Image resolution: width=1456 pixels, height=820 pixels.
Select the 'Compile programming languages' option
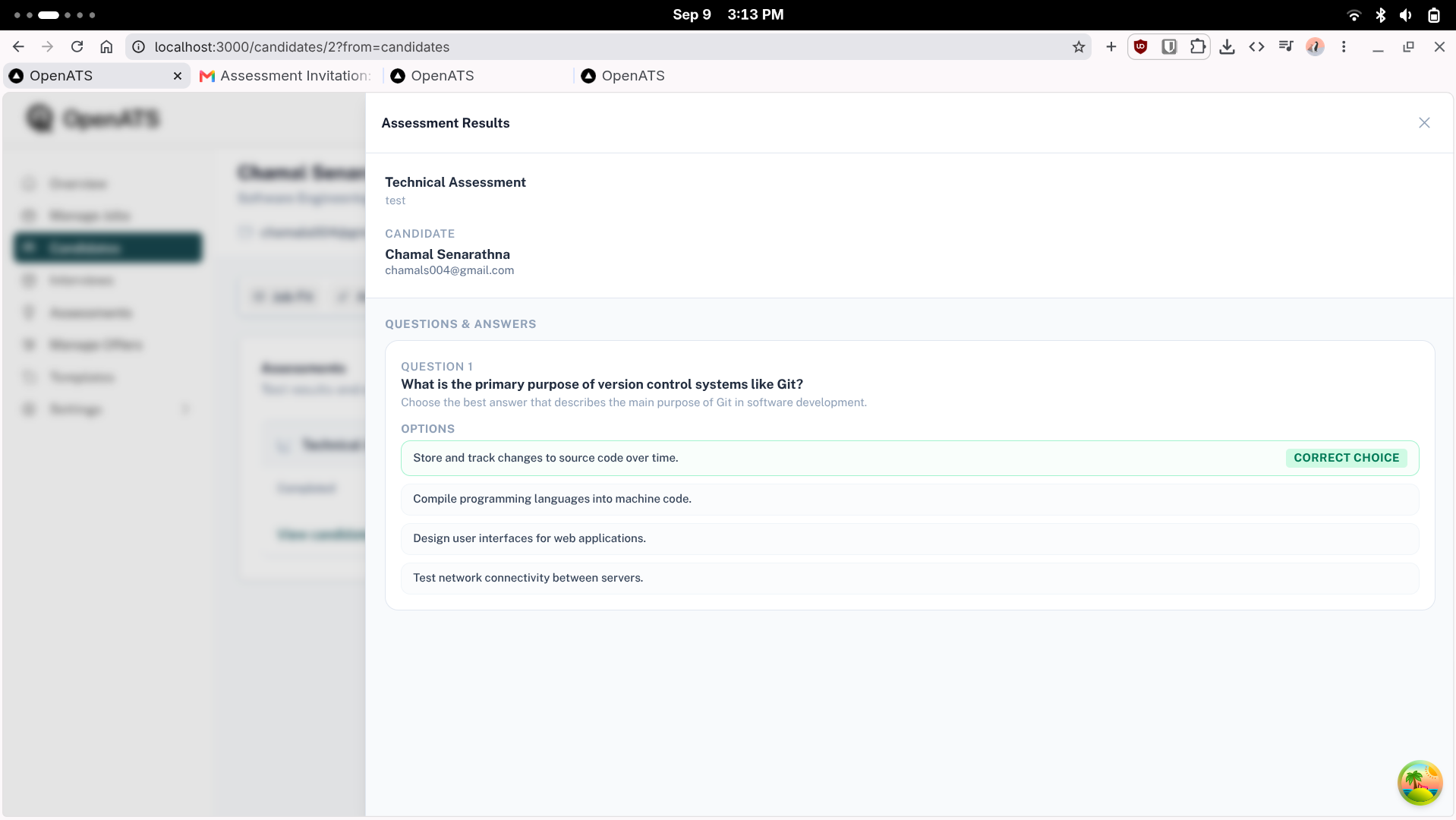(x=909, y=499)
